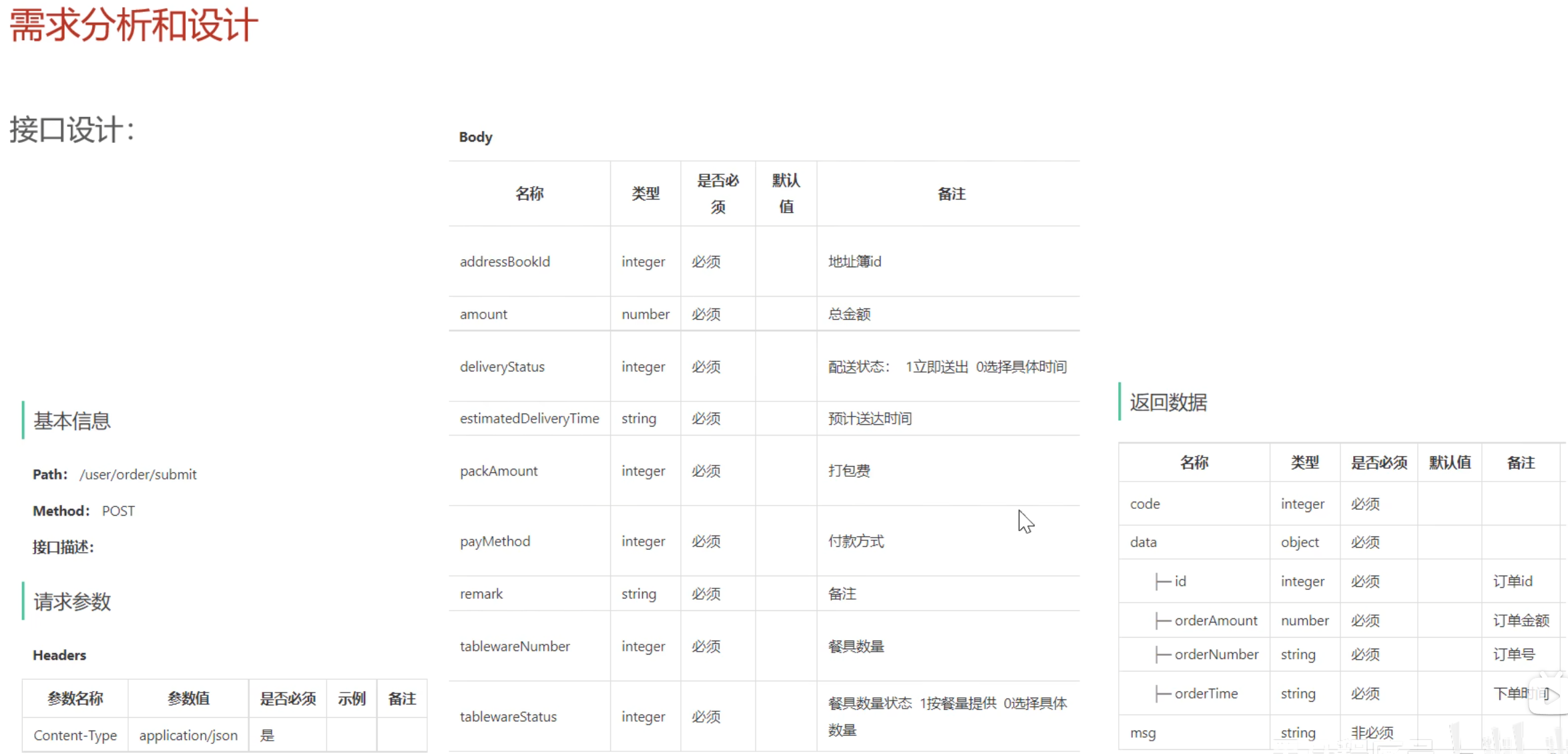1568x754 pixels.
Task: Click the payMethod parameter name
Action: [x=495, y=542]
